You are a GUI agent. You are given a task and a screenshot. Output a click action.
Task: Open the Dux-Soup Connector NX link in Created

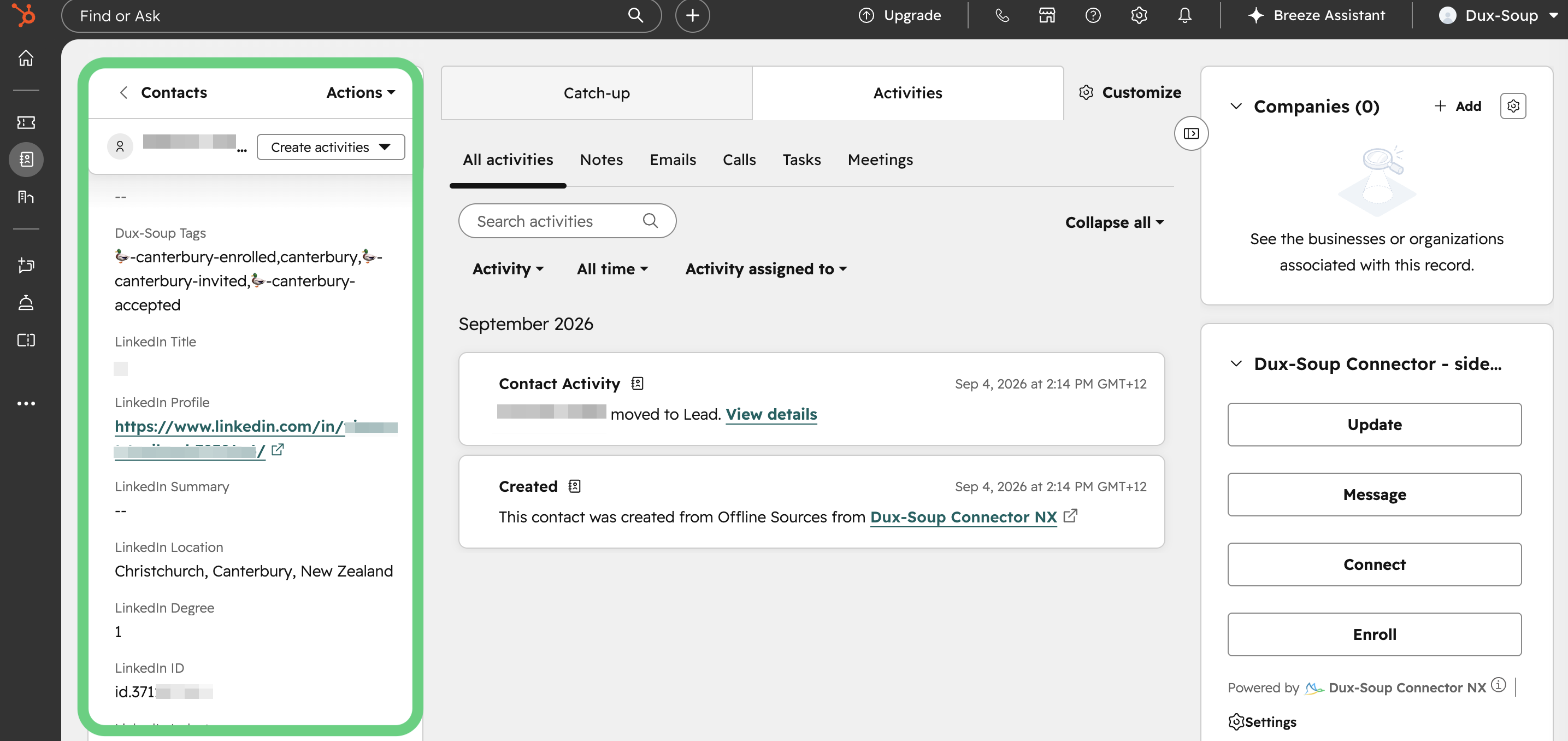[964, 517]
